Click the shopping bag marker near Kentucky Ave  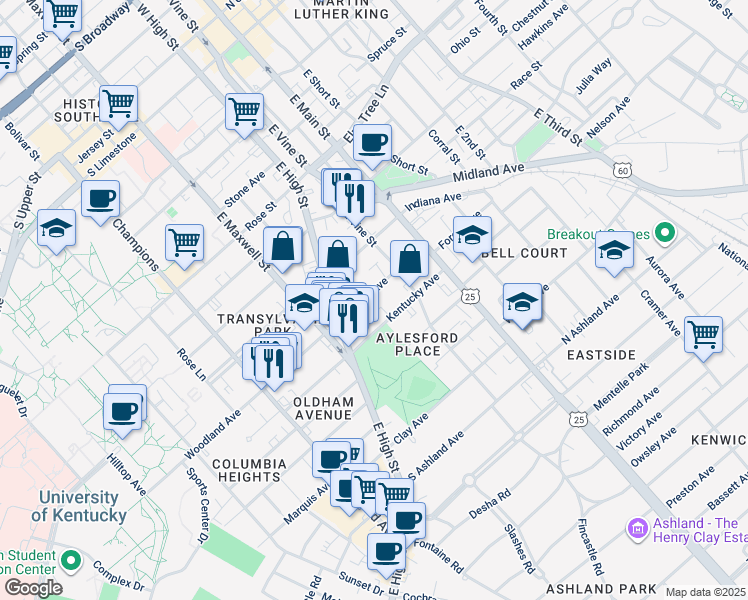click(x=409, y=260)
